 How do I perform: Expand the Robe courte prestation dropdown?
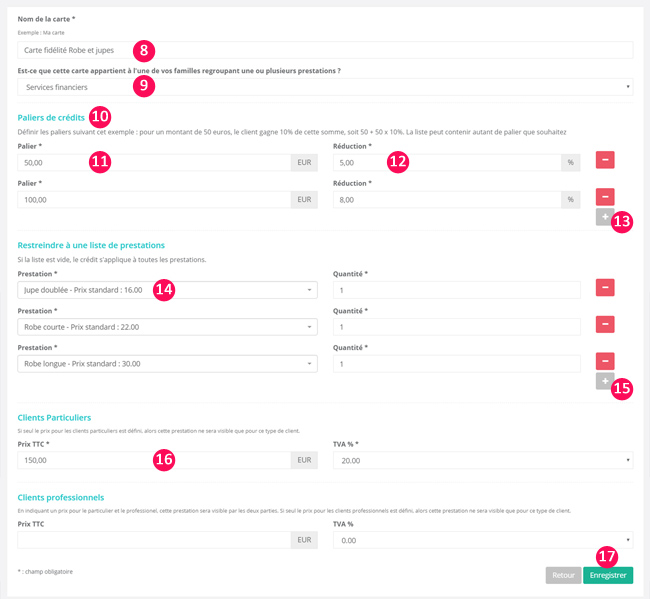[x=168, y=326]
